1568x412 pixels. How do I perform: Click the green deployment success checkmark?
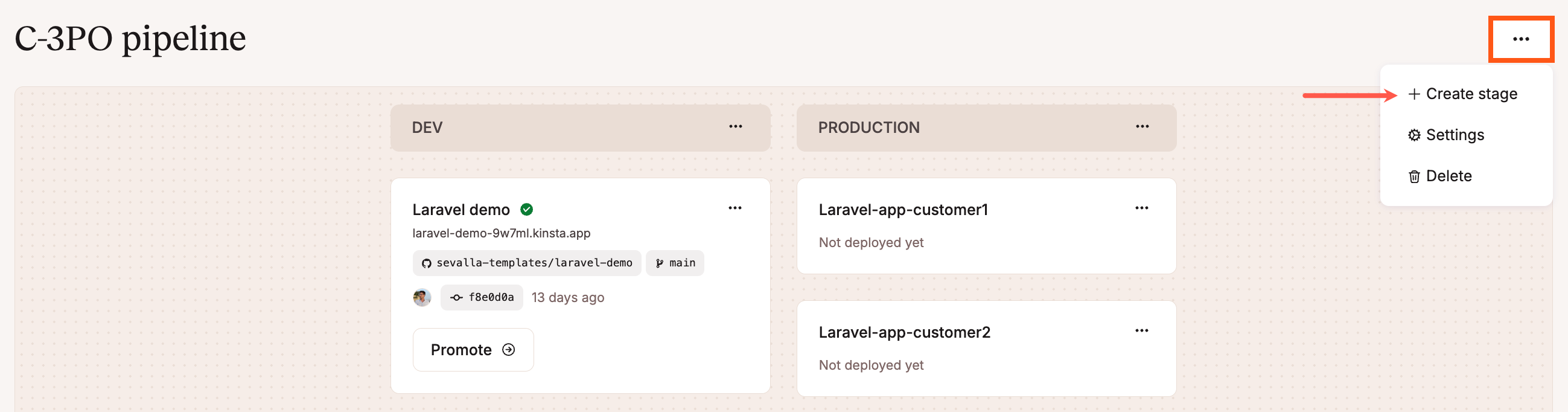pyautogui.click(x=526, y=210)
